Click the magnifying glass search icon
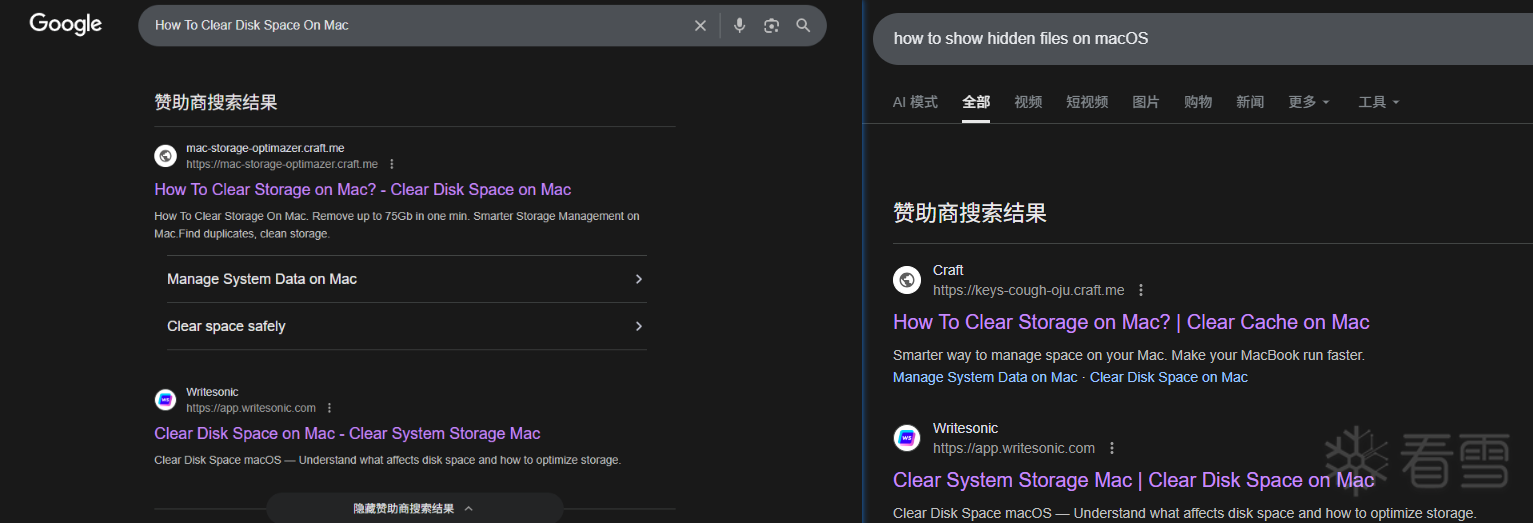 (803, 26)
